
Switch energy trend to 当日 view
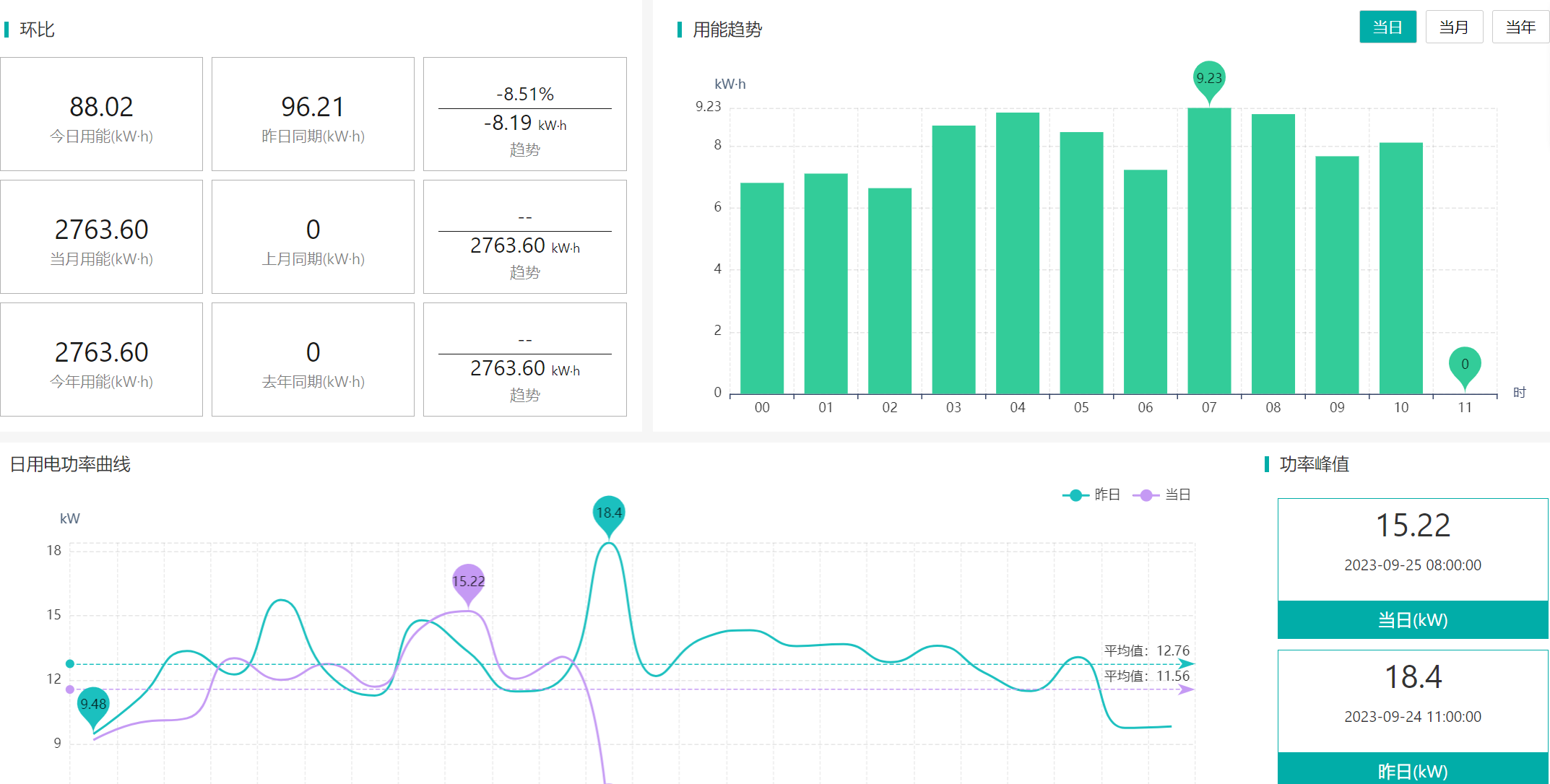pos(1387,27)
